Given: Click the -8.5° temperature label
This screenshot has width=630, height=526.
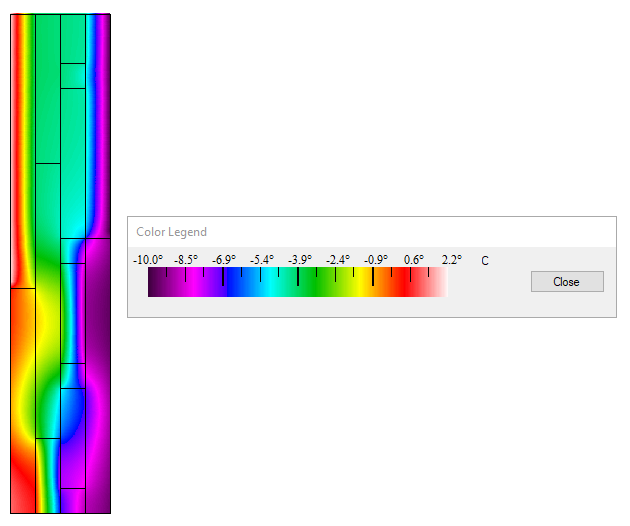Looking at the screenshot, I should pyautogui.click(x=186, y=260).
